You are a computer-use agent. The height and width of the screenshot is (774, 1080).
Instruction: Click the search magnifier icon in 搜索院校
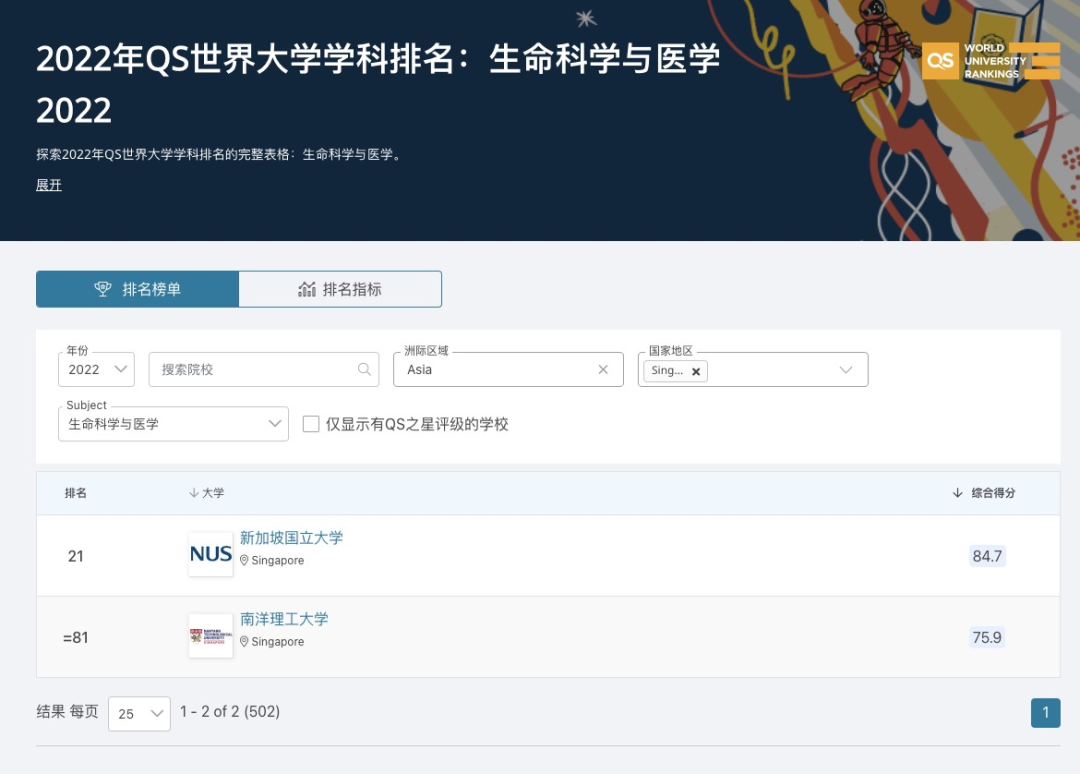tap(364, 370)
